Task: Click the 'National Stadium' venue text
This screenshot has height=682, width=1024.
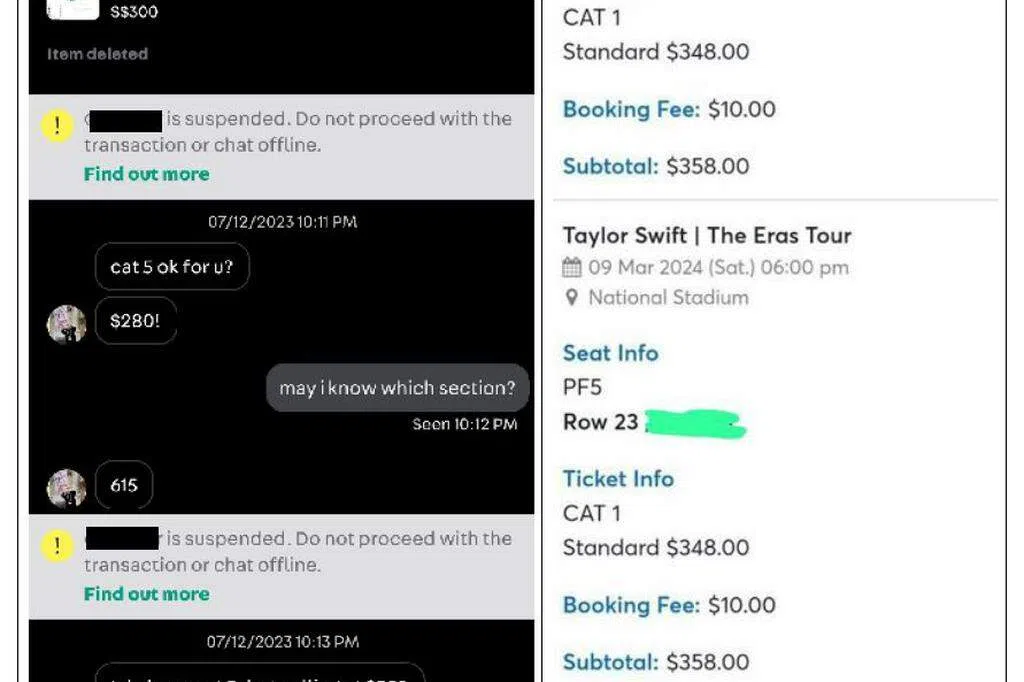Action: click(x=668, y=297)
